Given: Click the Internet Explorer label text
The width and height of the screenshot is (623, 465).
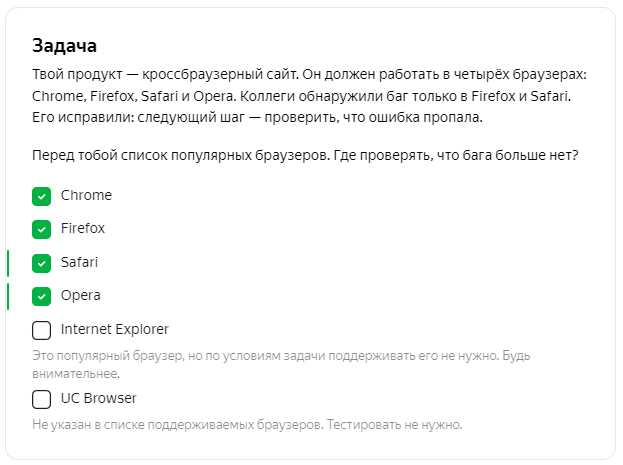Looking at the screenshot, I should coord(115,329).
